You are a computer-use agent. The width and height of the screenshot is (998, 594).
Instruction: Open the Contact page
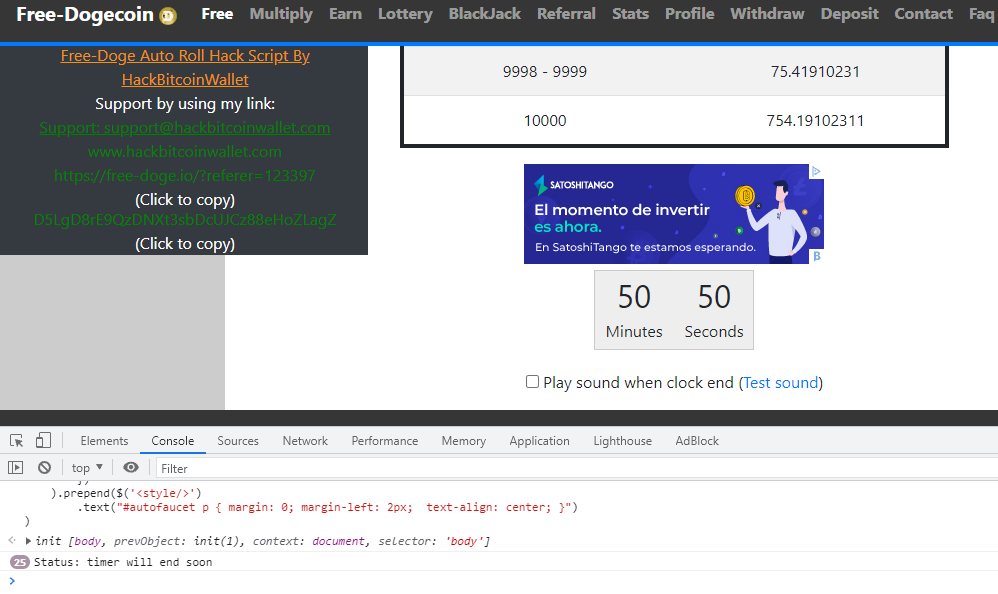(x=923, y=14)
